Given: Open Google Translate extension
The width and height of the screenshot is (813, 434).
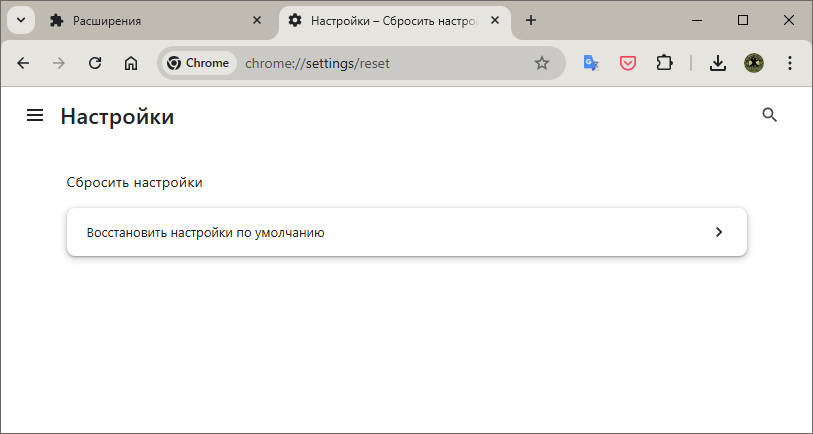Looking at the screenshot, I should coord(591,63).
